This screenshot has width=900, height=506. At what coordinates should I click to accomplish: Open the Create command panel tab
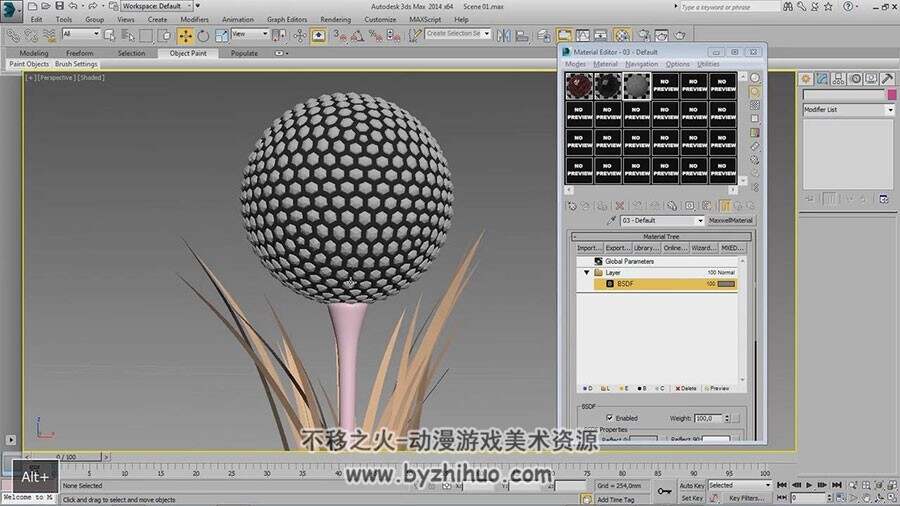click(x=806, y=79)
